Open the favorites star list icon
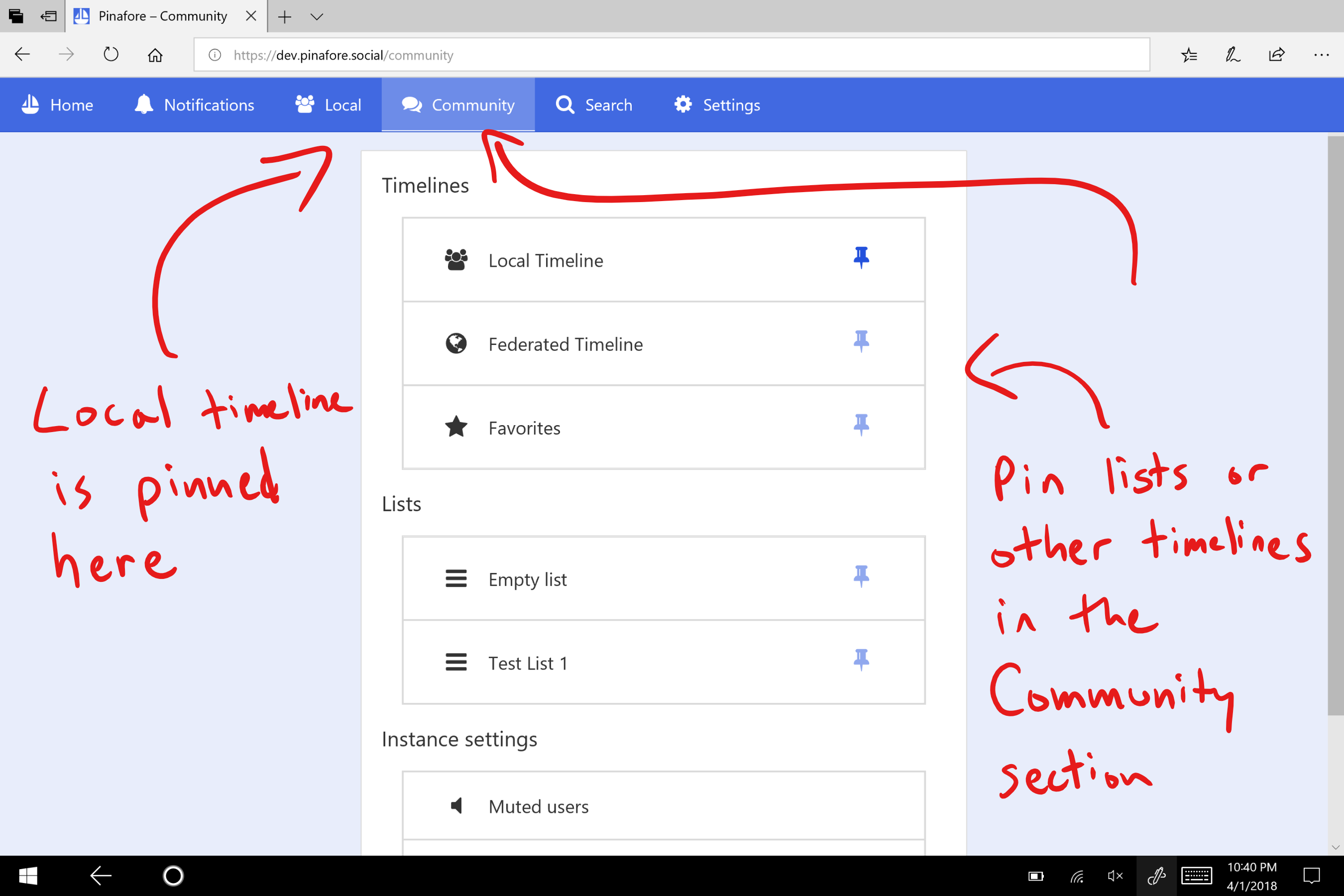The image size is (1344, 896). coord(1189,55)
